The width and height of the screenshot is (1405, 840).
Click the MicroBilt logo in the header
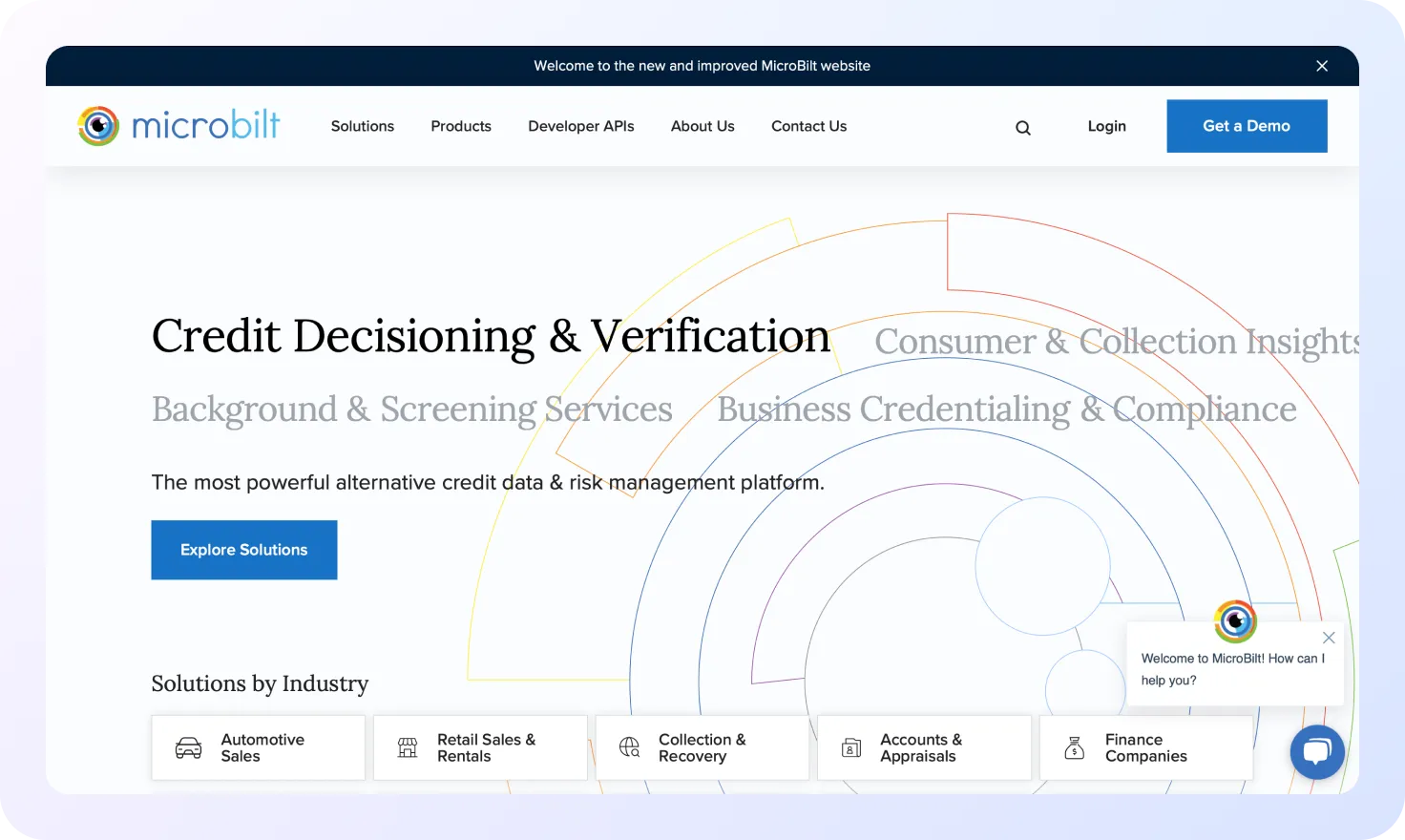tap(178, 126)
